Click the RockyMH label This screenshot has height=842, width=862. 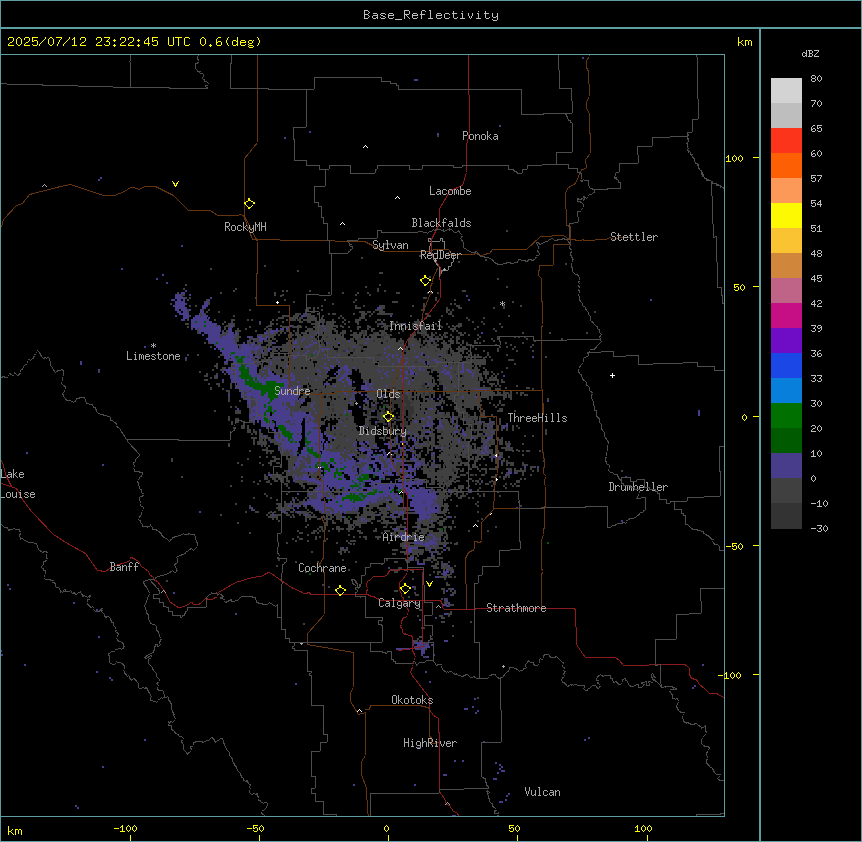coord(245,226)
